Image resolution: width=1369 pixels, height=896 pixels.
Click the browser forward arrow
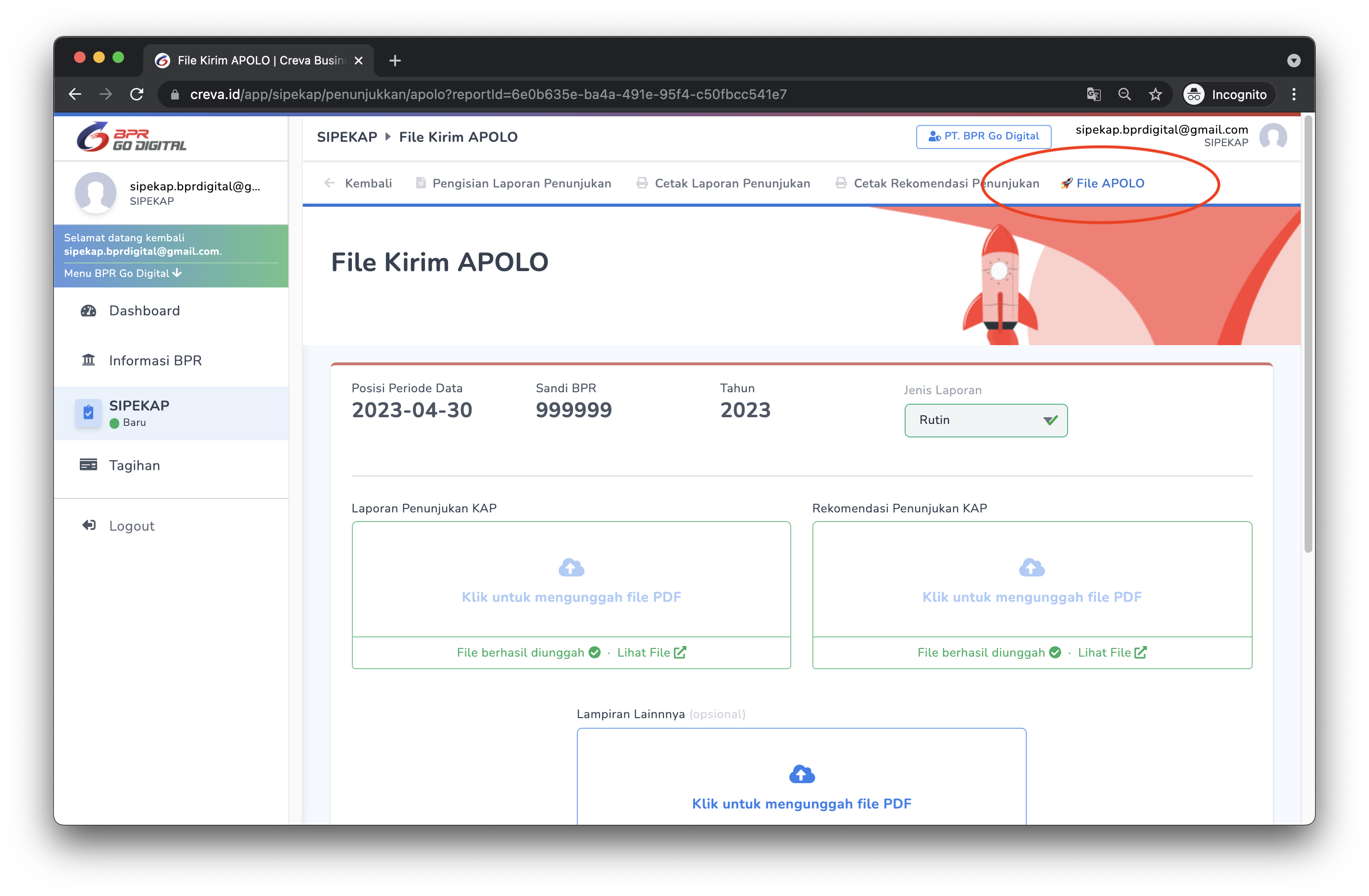[x=106, y=94]
